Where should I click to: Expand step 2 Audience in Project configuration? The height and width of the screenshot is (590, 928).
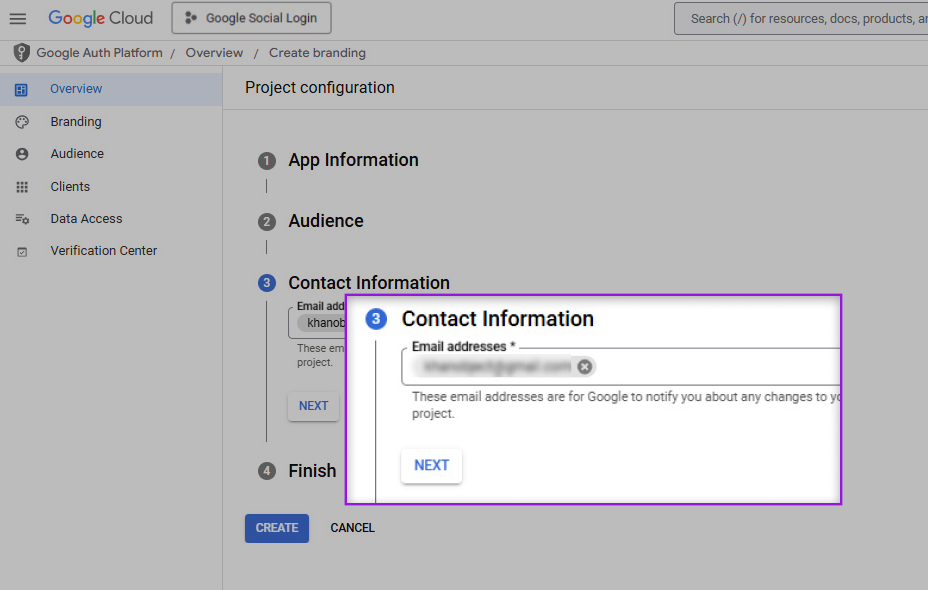[325, 221]
